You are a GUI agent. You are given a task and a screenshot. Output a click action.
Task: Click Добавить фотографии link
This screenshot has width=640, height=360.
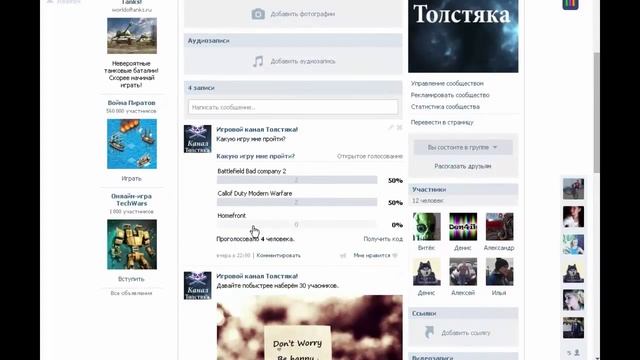click(x=303, y=14)
